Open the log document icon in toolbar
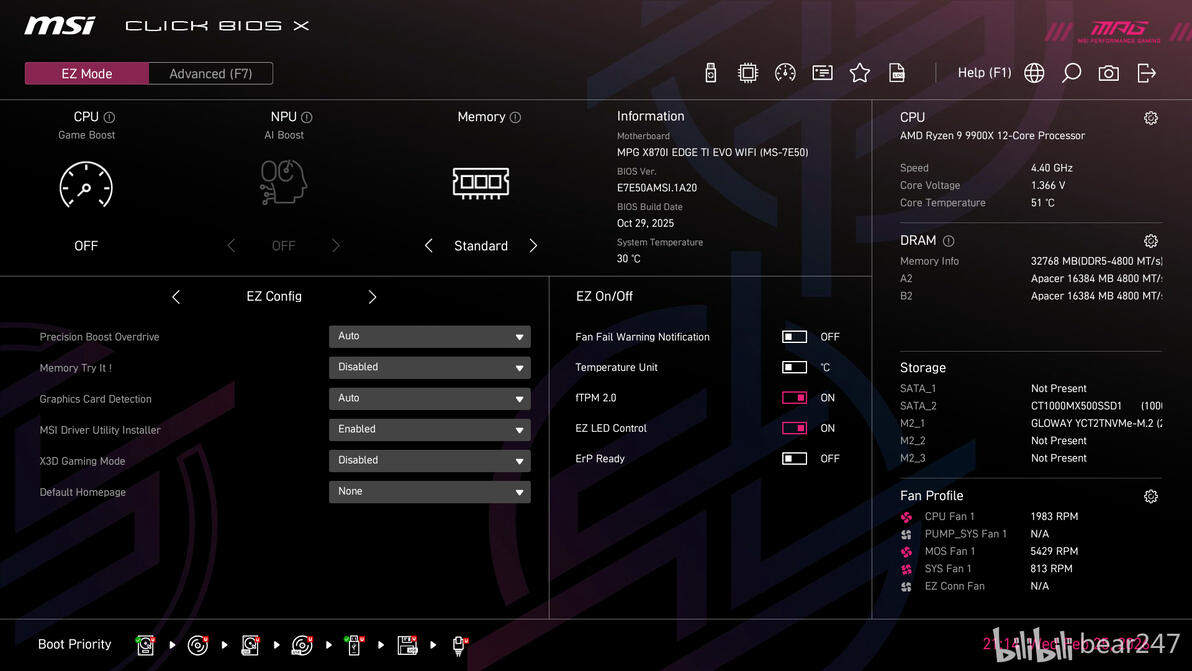The image size is (1192, 671). 897,73
